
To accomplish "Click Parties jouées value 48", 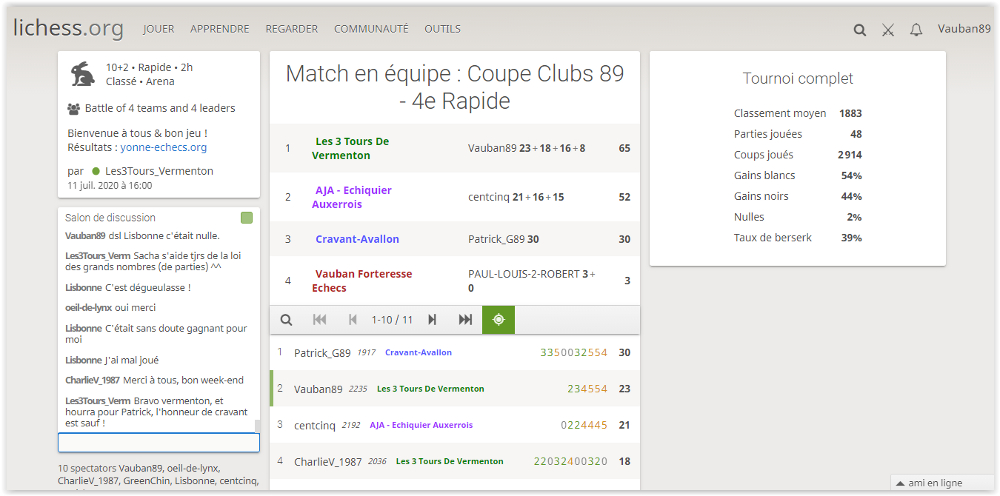I will point(856,134).
